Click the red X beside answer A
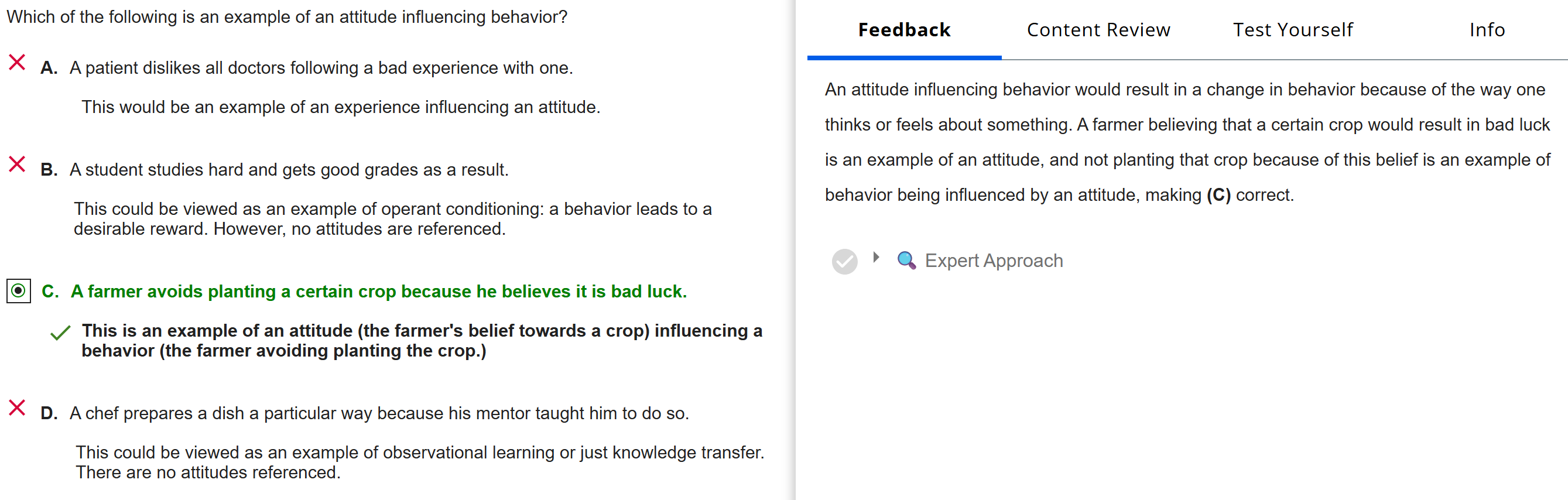1568x500 pixels. tap(17, 63)
